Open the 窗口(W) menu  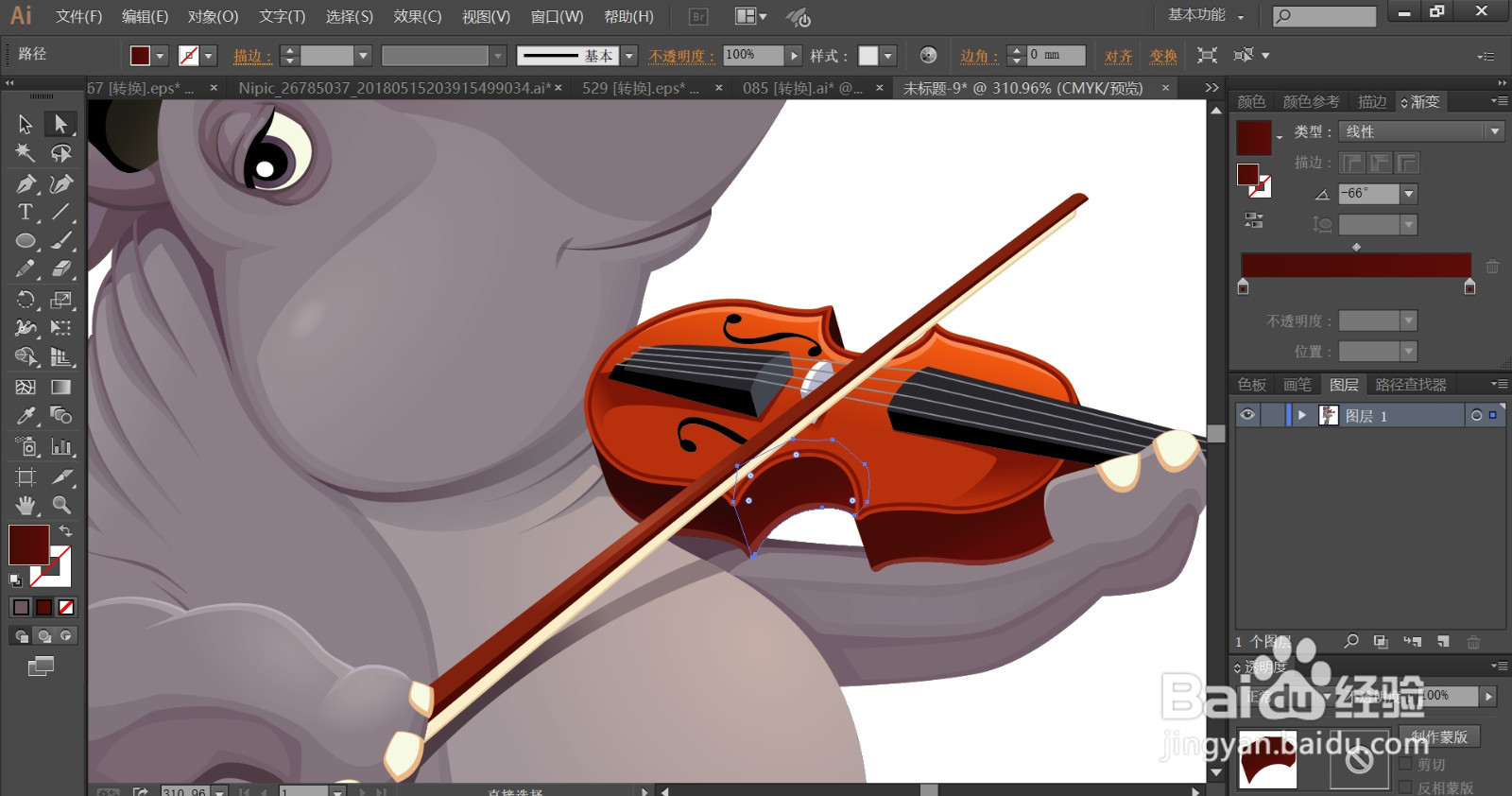558,16
